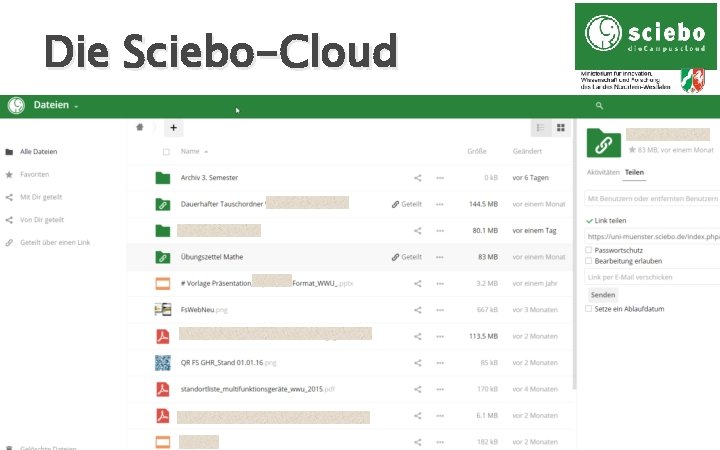Open standortliste_multifunktionsgeräte_wwu_2015.pdf
This screenshot has width=720, height=450.
(258, 389)
